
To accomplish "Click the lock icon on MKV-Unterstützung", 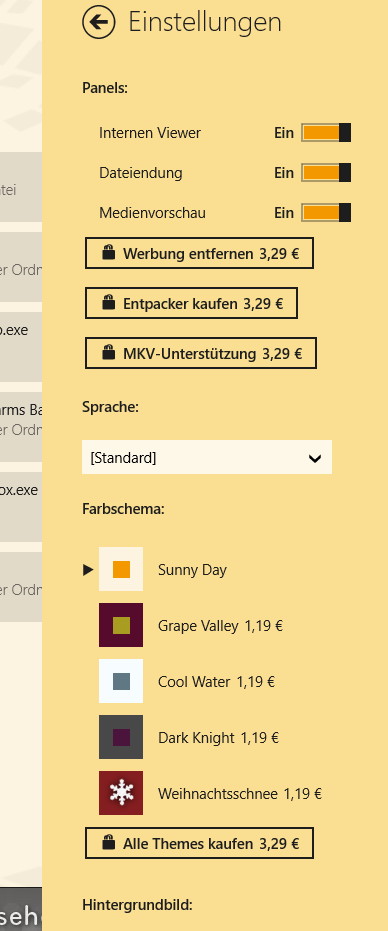I will 108,353.
